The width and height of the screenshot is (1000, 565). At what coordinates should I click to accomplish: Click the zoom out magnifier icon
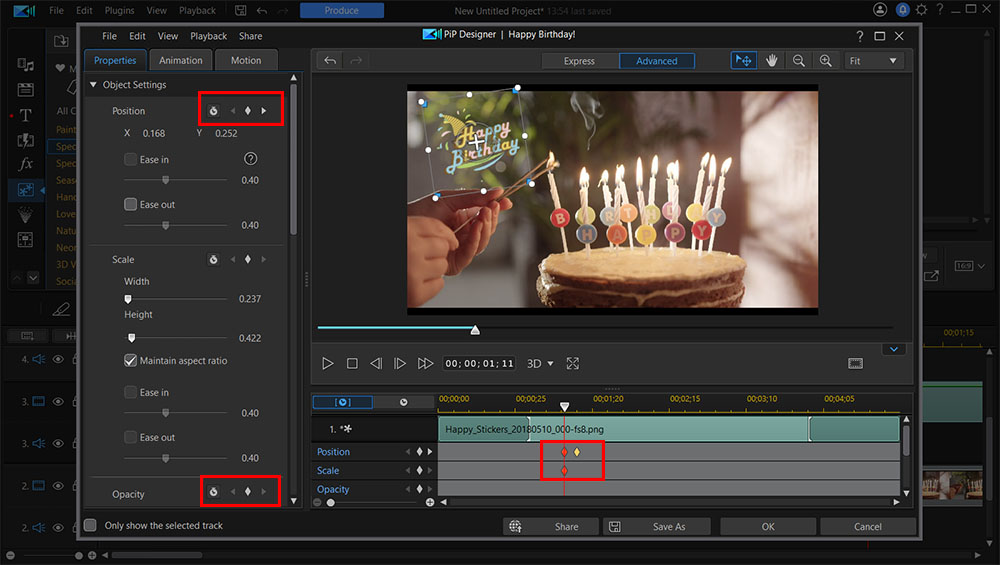(799, 61)
